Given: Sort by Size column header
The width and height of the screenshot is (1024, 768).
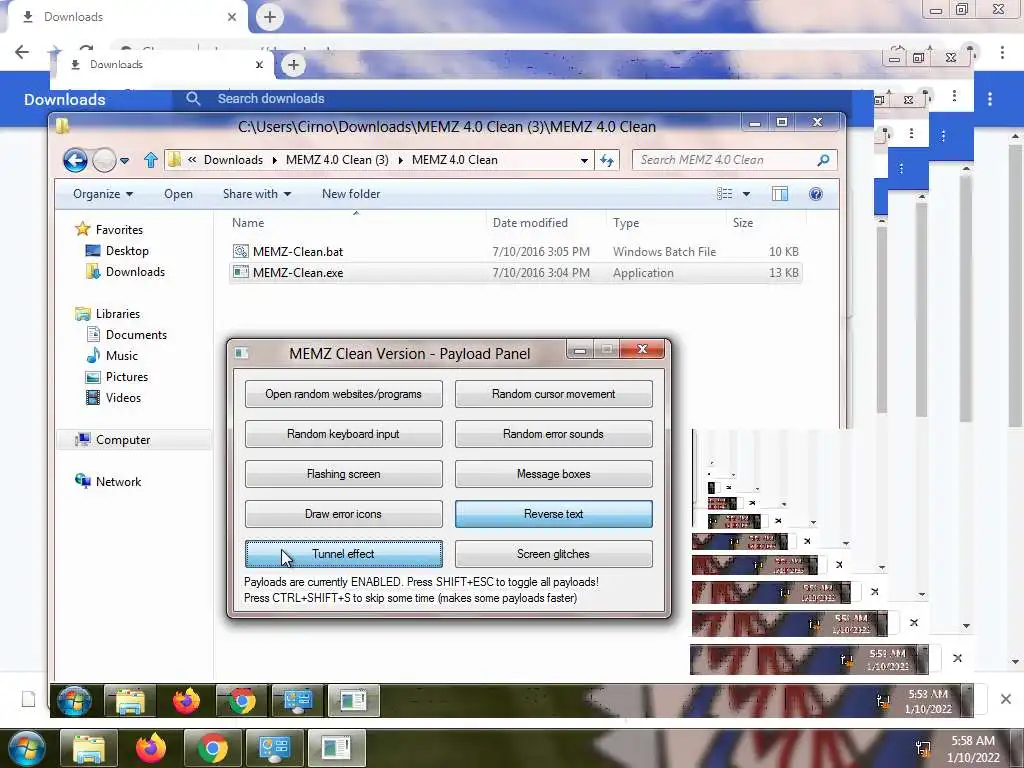Looking at the screenshot, I should [743, 223].
